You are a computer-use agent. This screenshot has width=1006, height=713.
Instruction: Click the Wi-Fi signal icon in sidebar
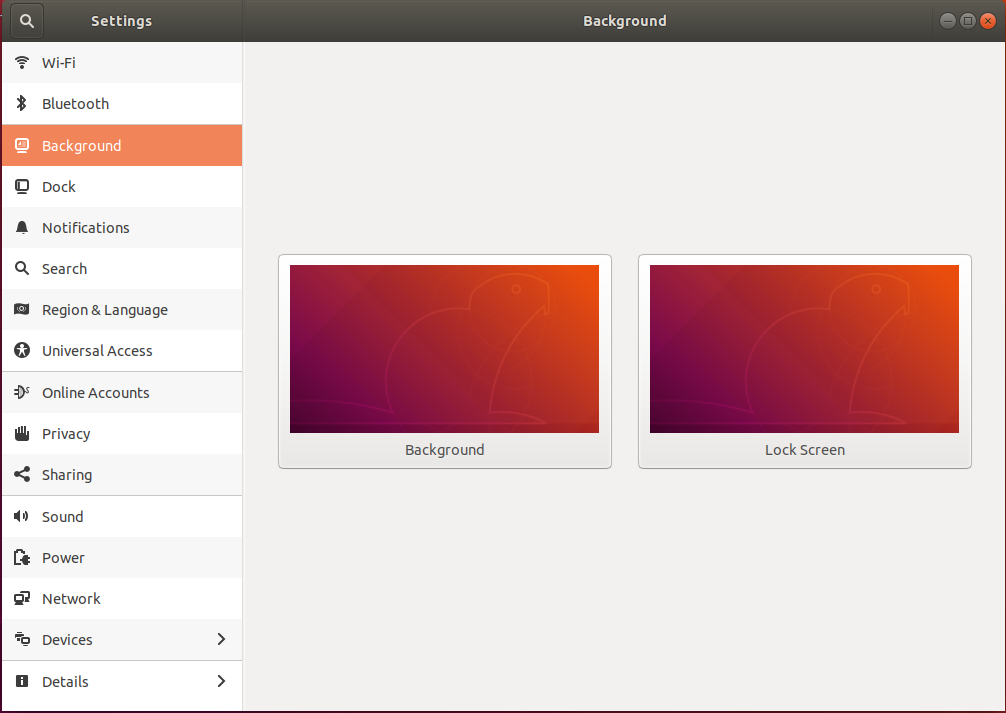click(22, 62)
